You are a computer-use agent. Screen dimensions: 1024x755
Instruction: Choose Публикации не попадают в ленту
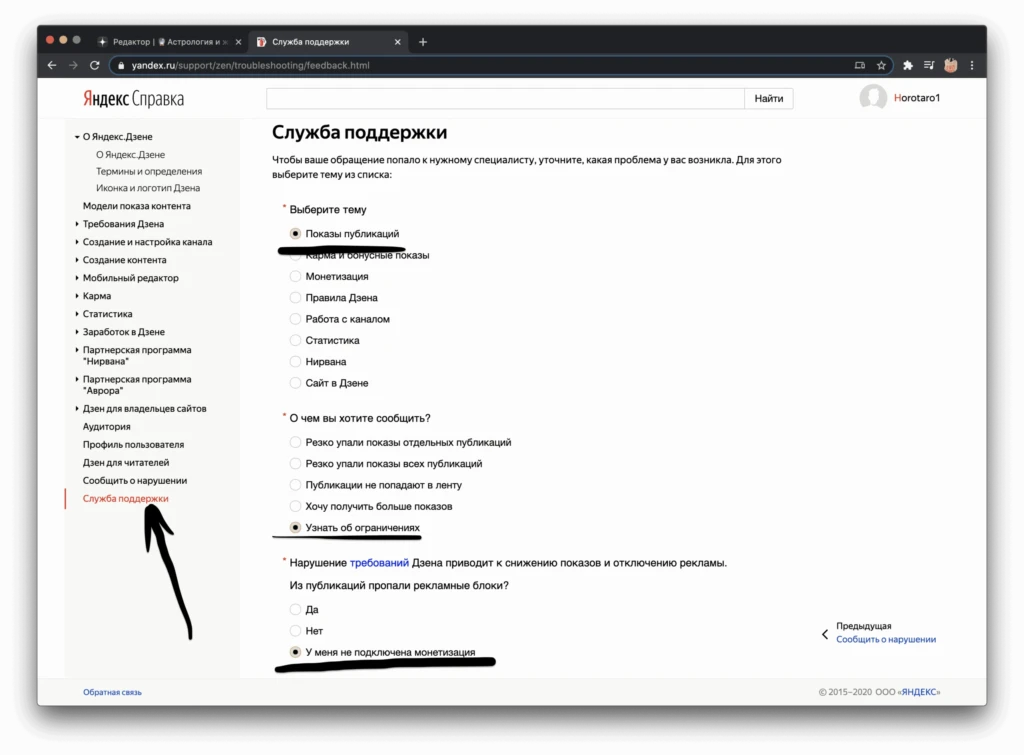click(x=295, y=485)
